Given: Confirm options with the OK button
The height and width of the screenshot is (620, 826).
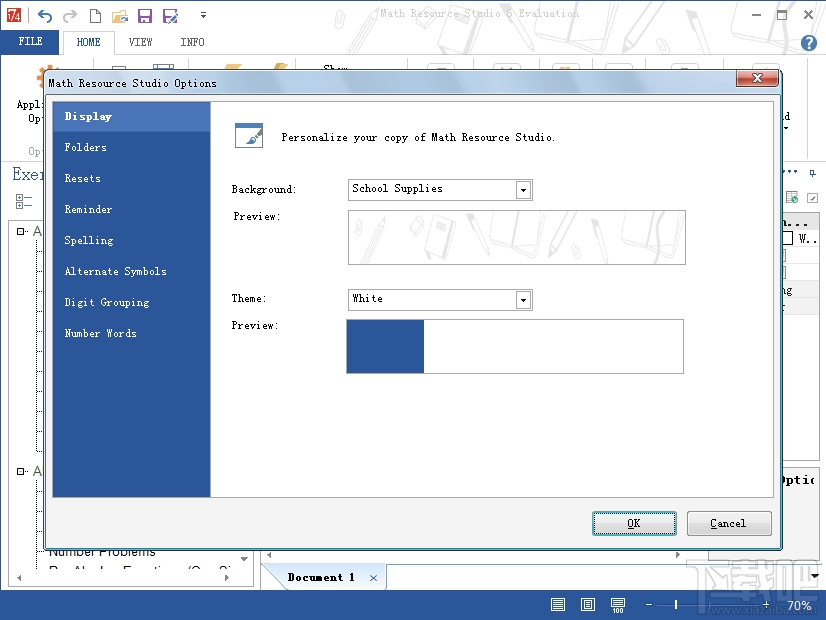Looking at the screenshot, I should click(x=634, y=523).
